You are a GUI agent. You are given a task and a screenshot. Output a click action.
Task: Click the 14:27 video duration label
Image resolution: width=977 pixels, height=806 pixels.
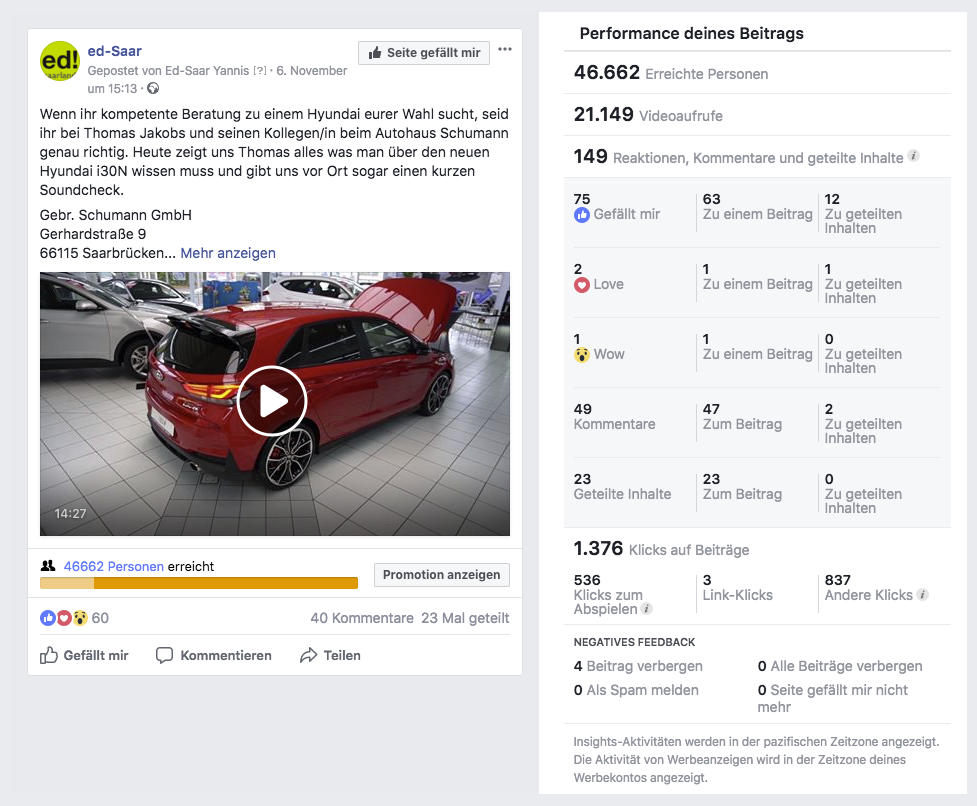coord(70,514)
